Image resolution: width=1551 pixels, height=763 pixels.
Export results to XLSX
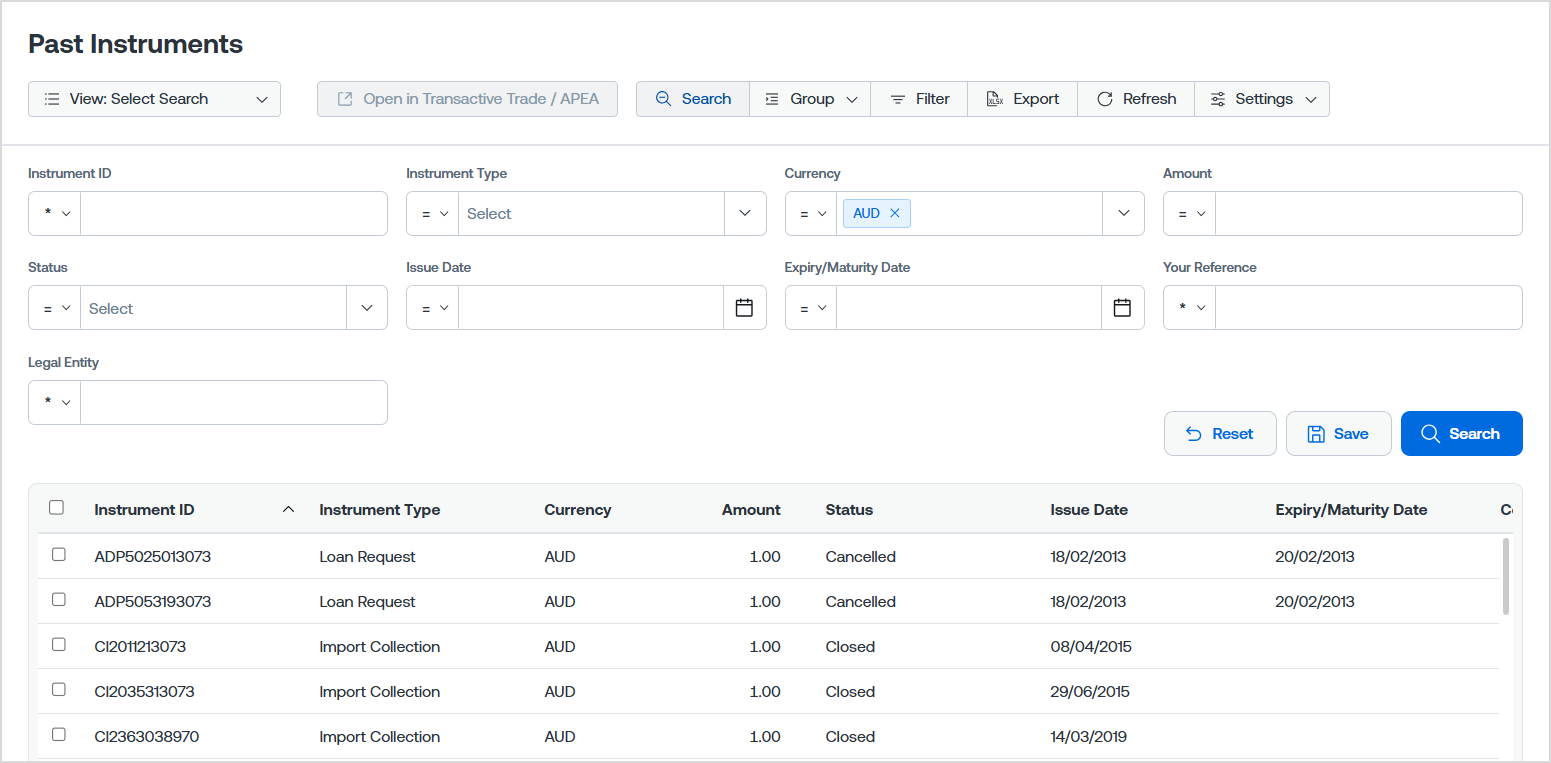pyautogui.click(x=1022, y=99)
